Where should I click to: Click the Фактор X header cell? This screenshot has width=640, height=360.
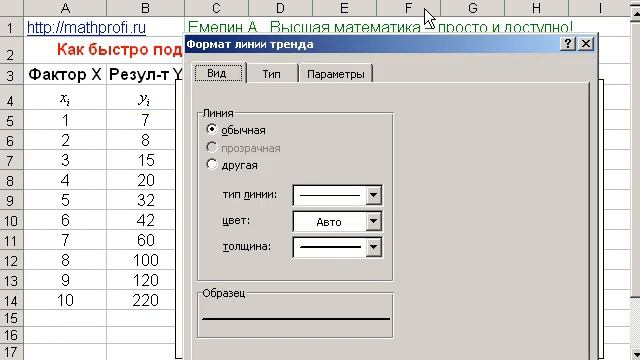65,74
